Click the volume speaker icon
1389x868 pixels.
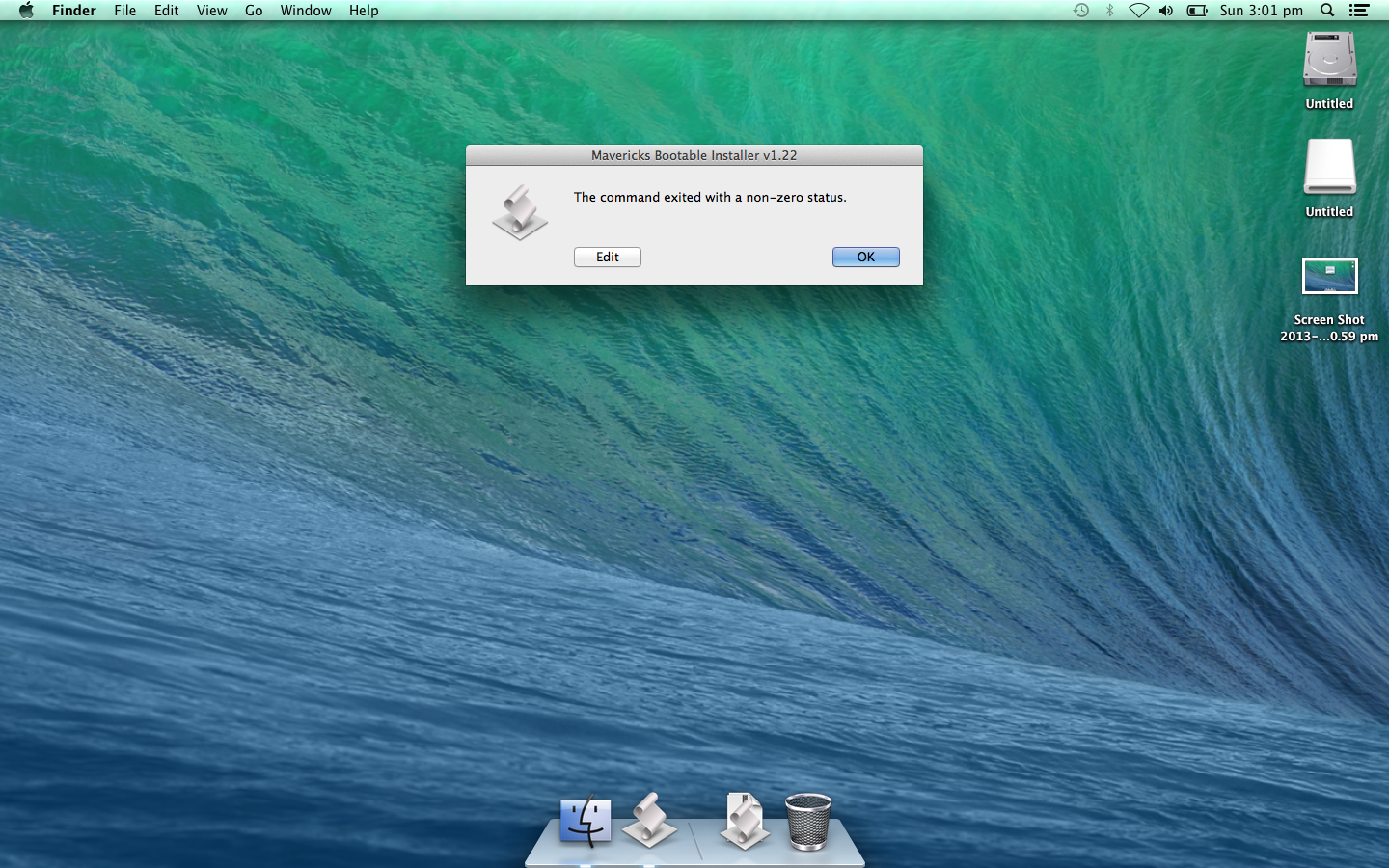click(x=1166, y=11)
